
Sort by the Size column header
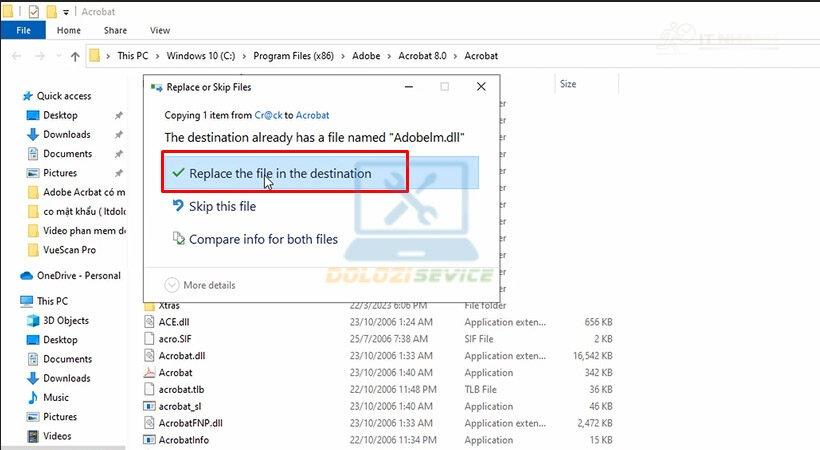(568, 84)
